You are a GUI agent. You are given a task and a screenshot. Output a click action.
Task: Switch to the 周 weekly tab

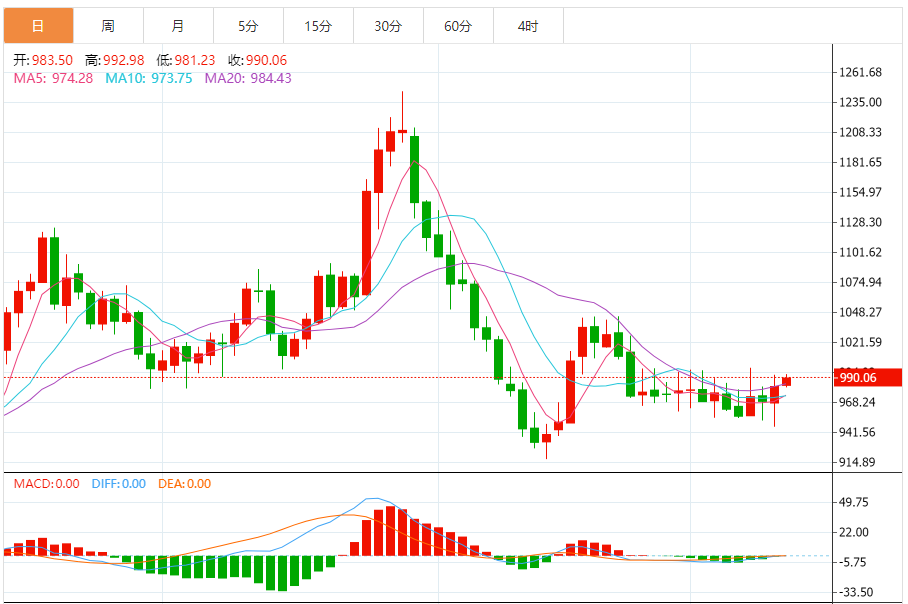point(108,26)
